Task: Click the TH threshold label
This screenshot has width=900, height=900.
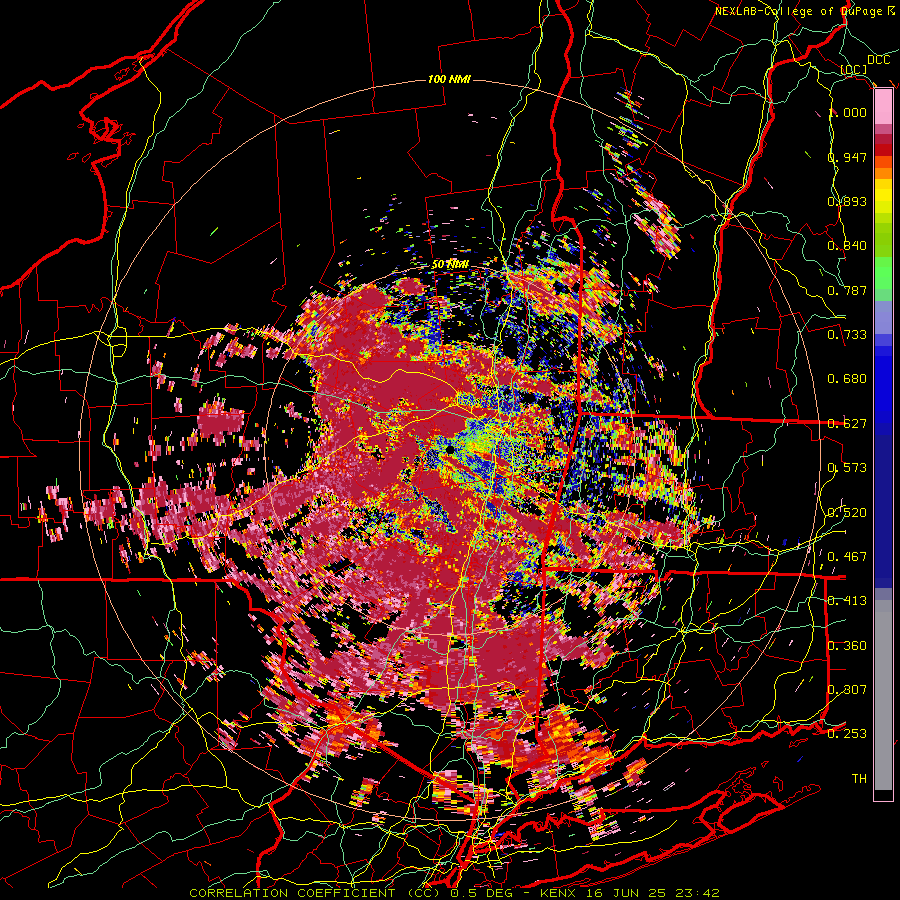Action: coord(859,779)
